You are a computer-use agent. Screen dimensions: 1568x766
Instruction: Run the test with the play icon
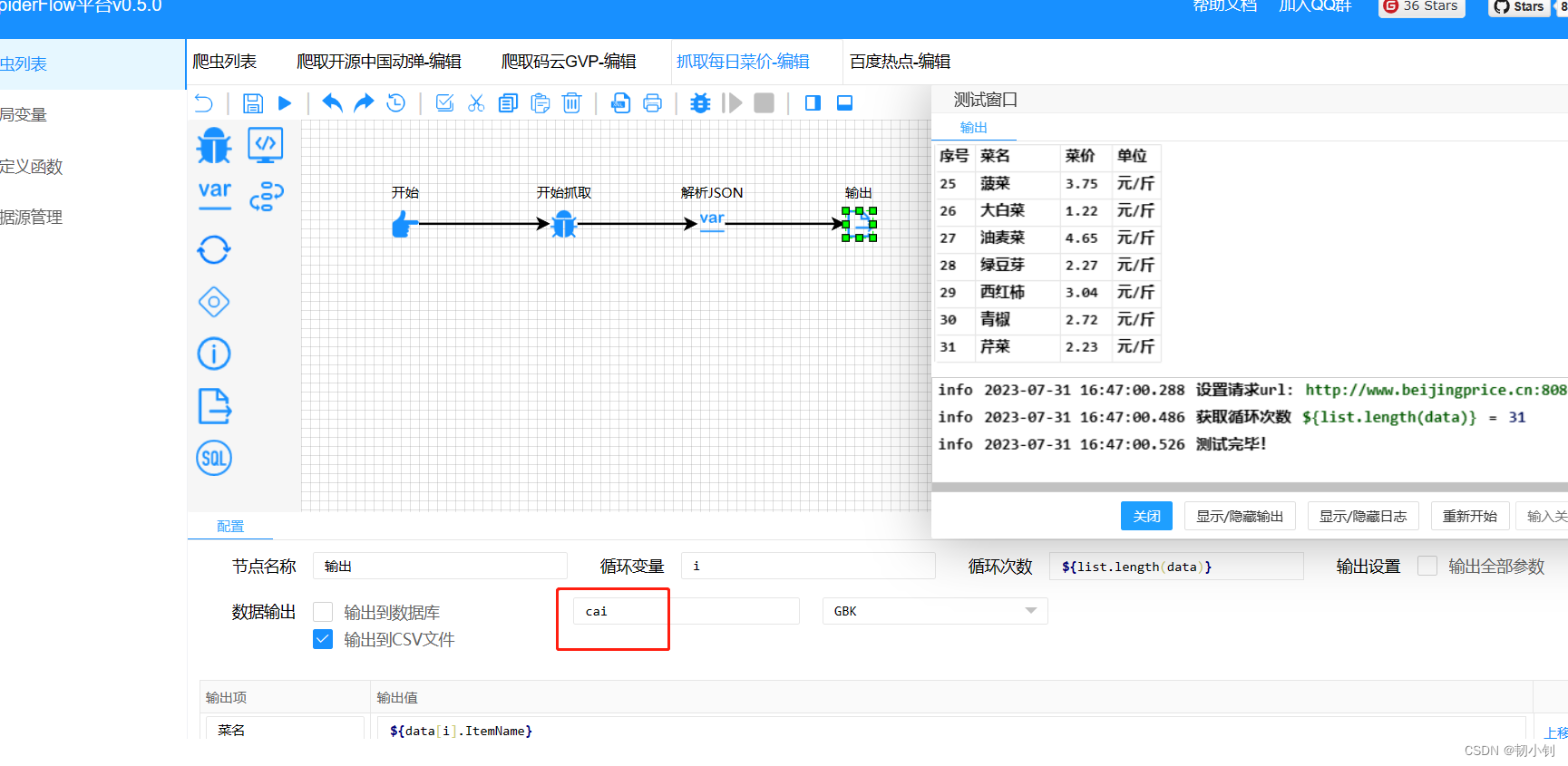coord(285,103)
